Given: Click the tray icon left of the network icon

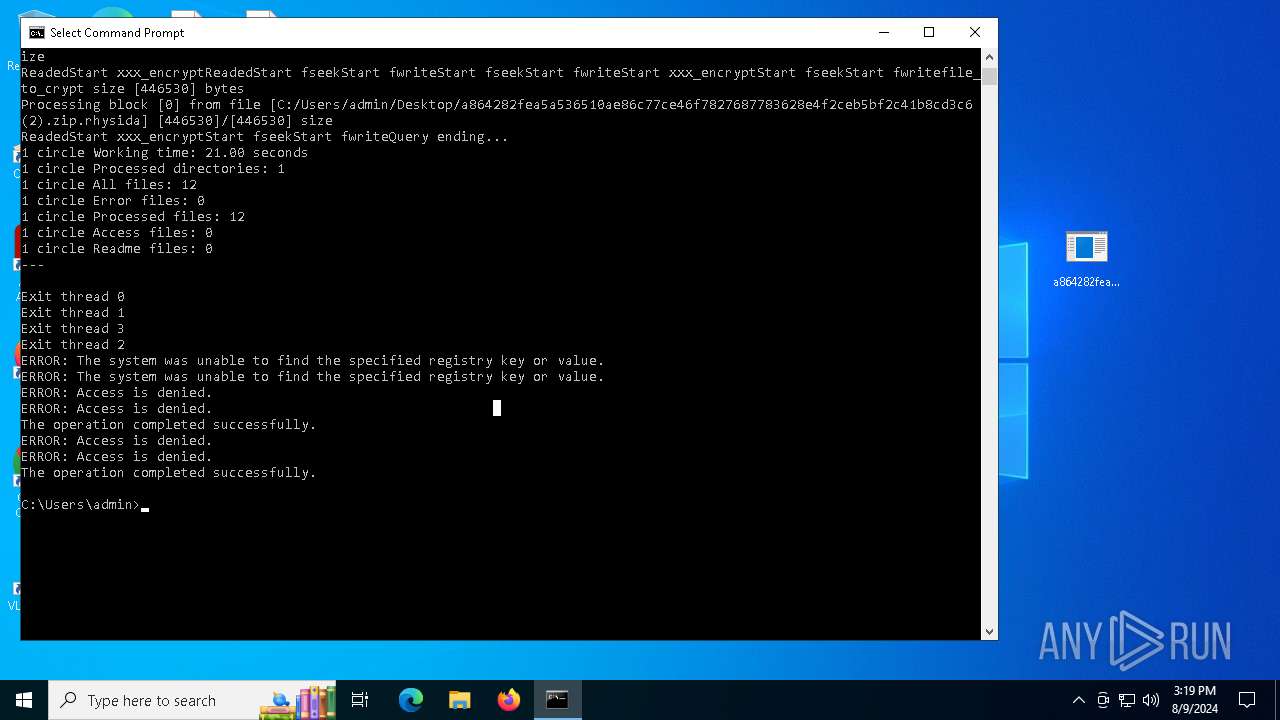Looking at the screenshot, I should 1103,700.
